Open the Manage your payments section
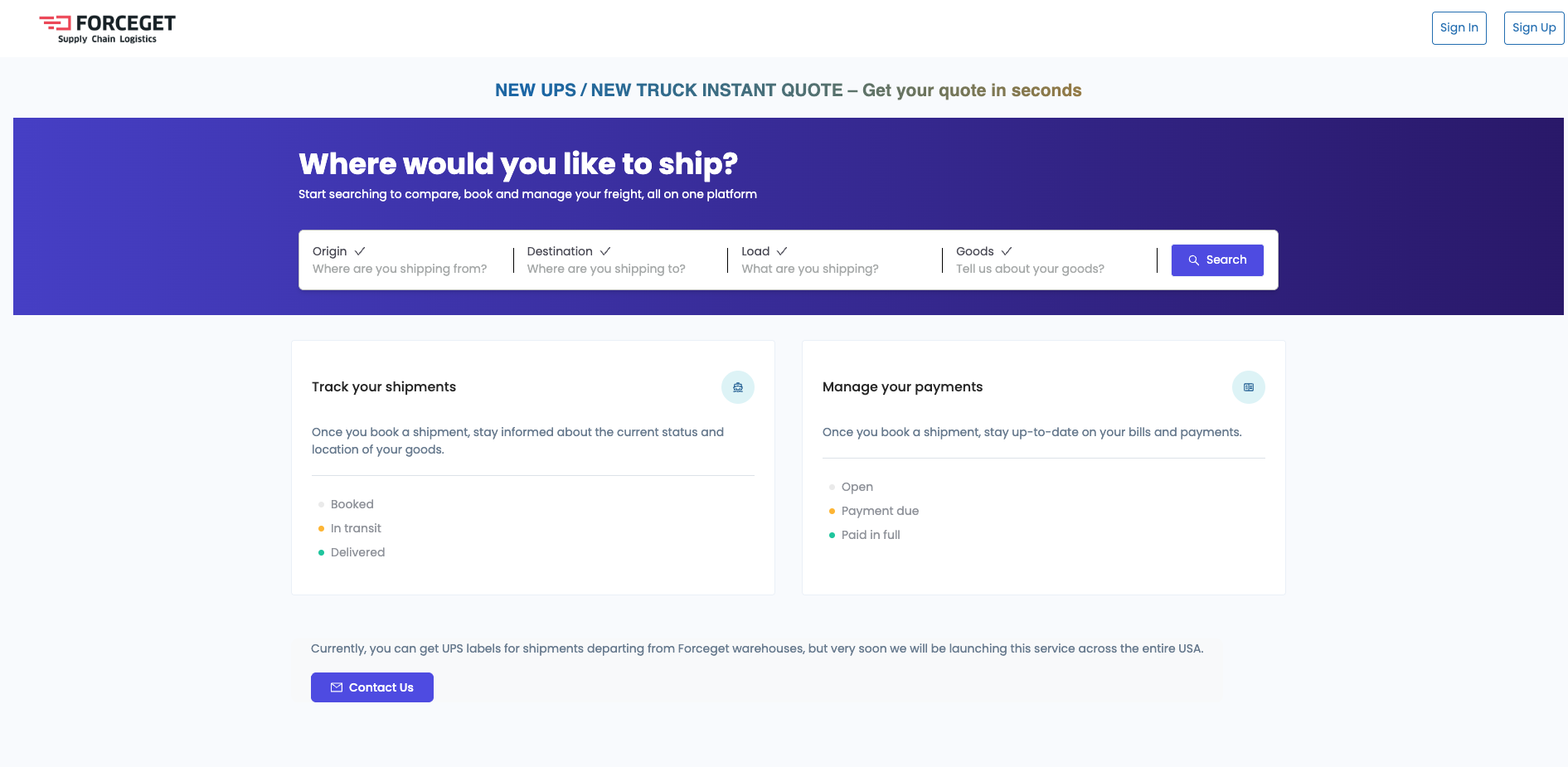This screenshot has width=1568, height=767. [x=902, y=386]
